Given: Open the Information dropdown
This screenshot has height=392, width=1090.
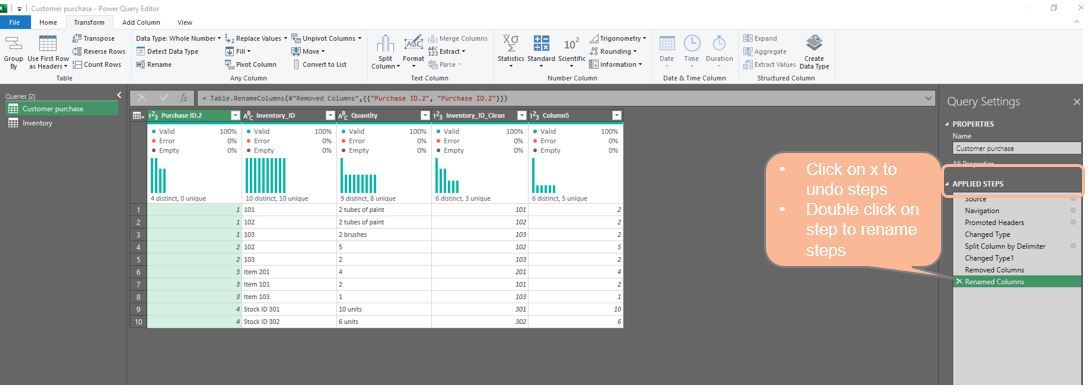Looking at the screenshot, I should tap(615, 64).
